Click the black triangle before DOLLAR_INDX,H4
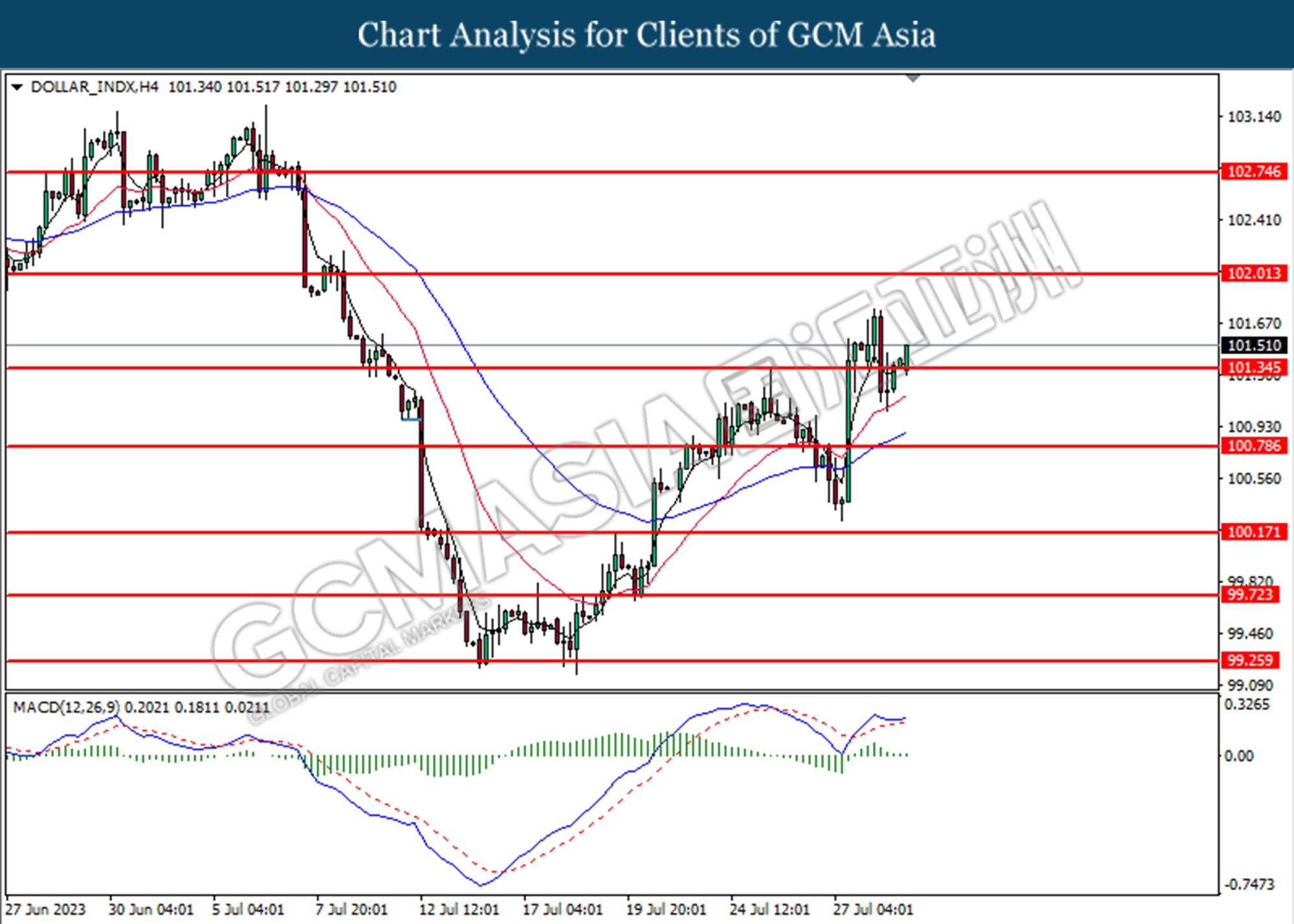Viewport: 1294px width, 924px height. pos(17,87)
